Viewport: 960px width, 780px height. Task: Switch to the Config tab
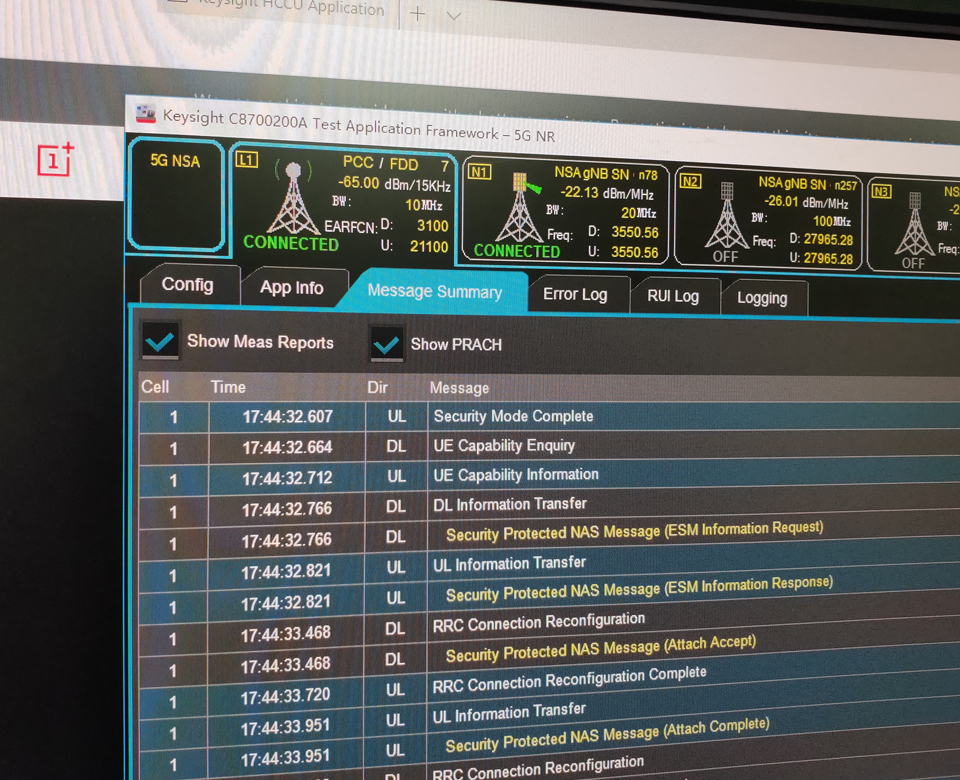pos(187,285)
